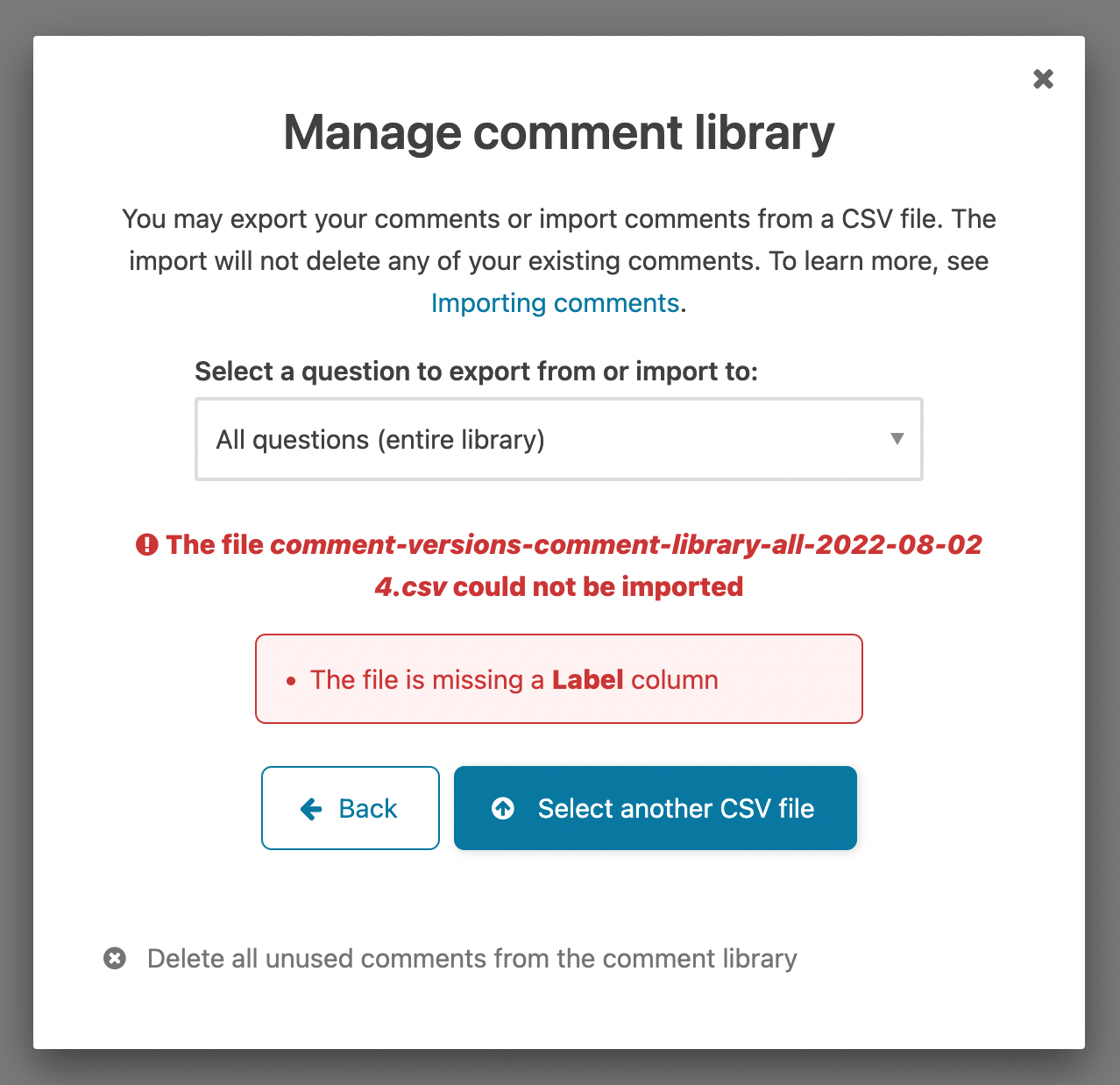Click the bullet marker in the error box
The width and height of the screenshot is (1120, 1085).
(x=291, y=680)
